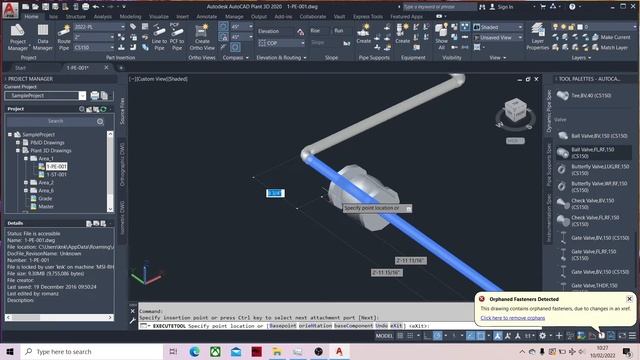Toggle polar tracking in status bar
Viewport: 640px width, 360px height.
coord(438,336)
